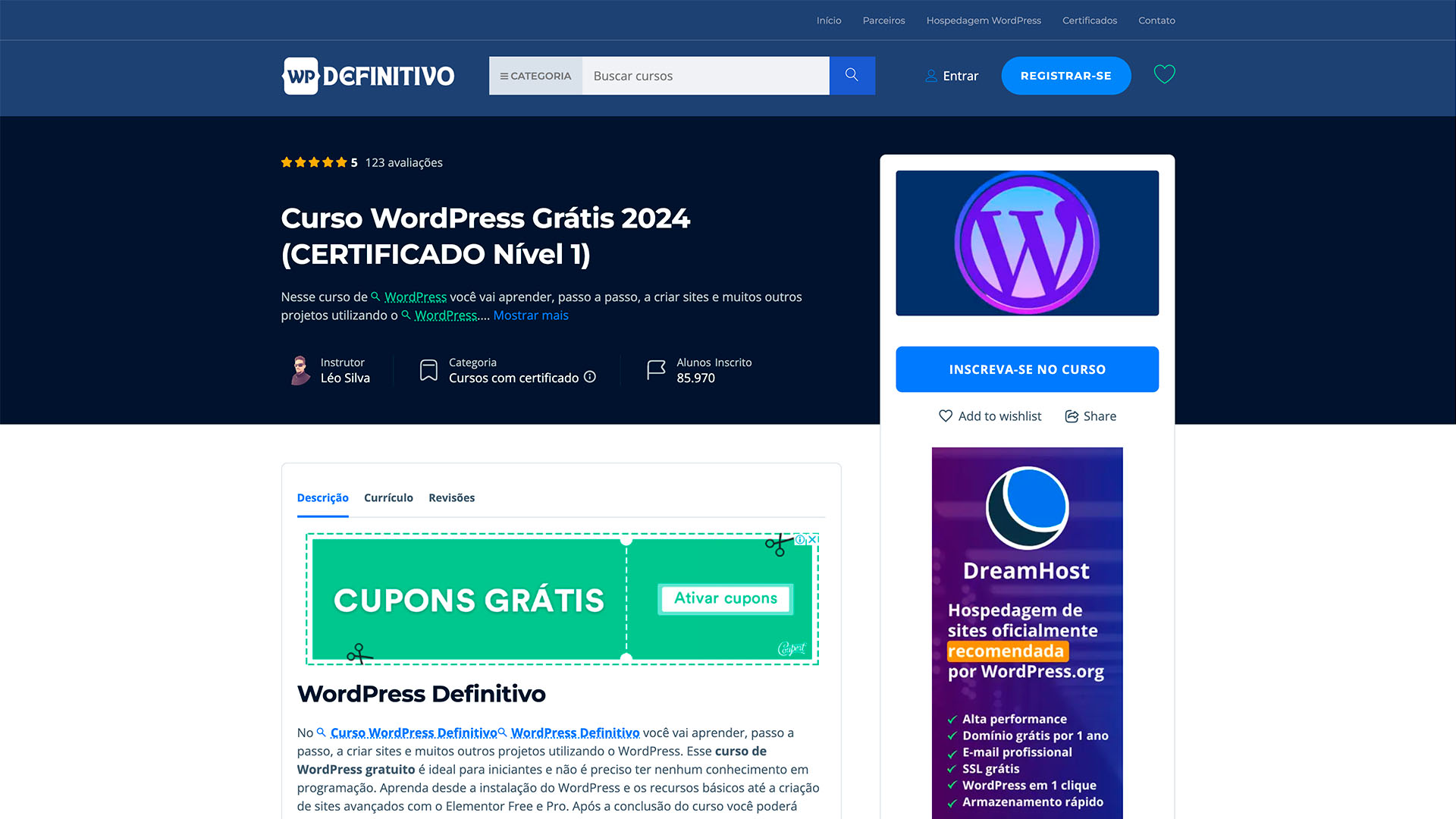Open Parceiros in top menu
The image size is (1456, 819).
click(883, 20)
